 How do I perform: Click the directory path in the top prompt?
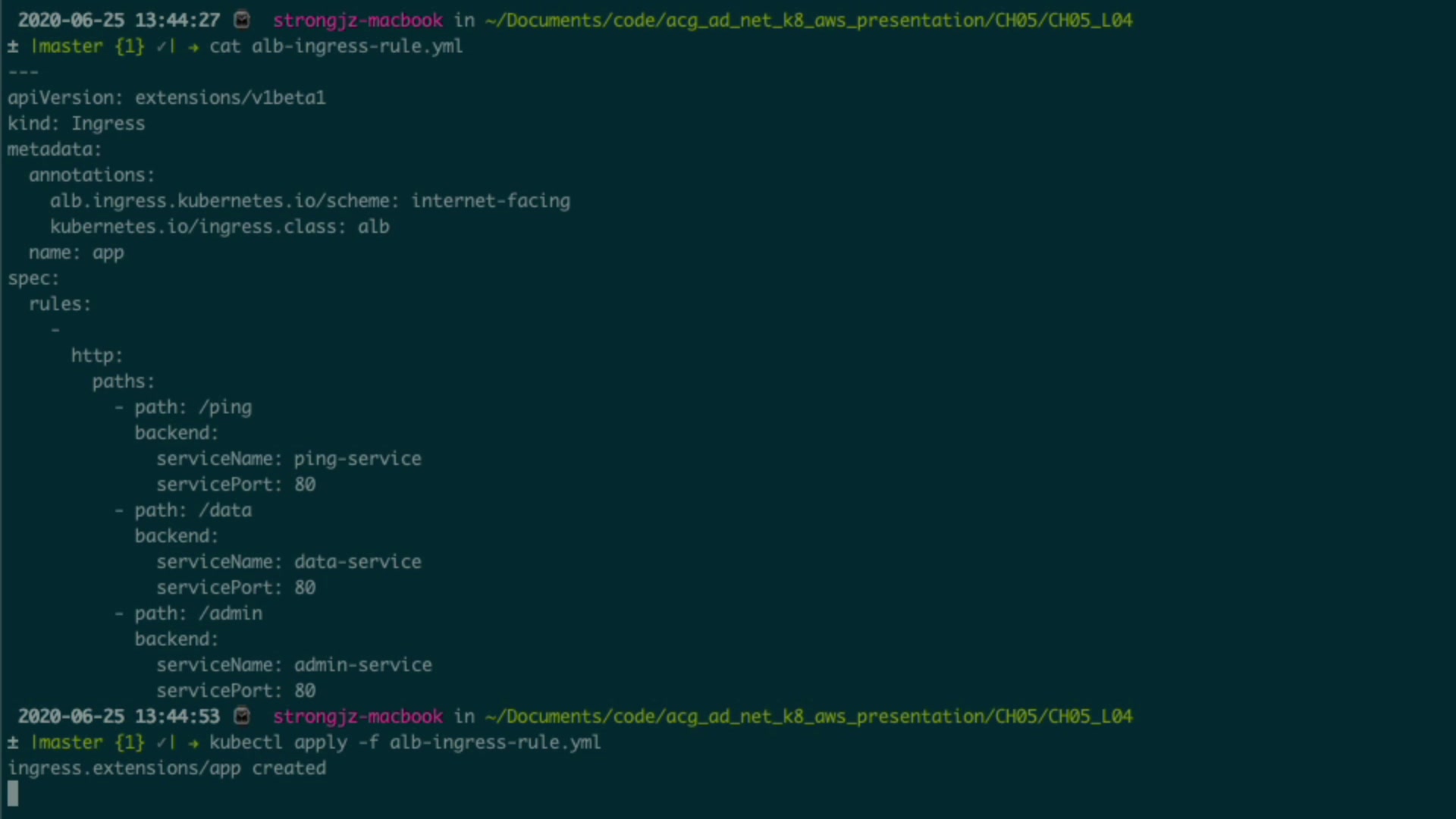[x=808, y=20]
